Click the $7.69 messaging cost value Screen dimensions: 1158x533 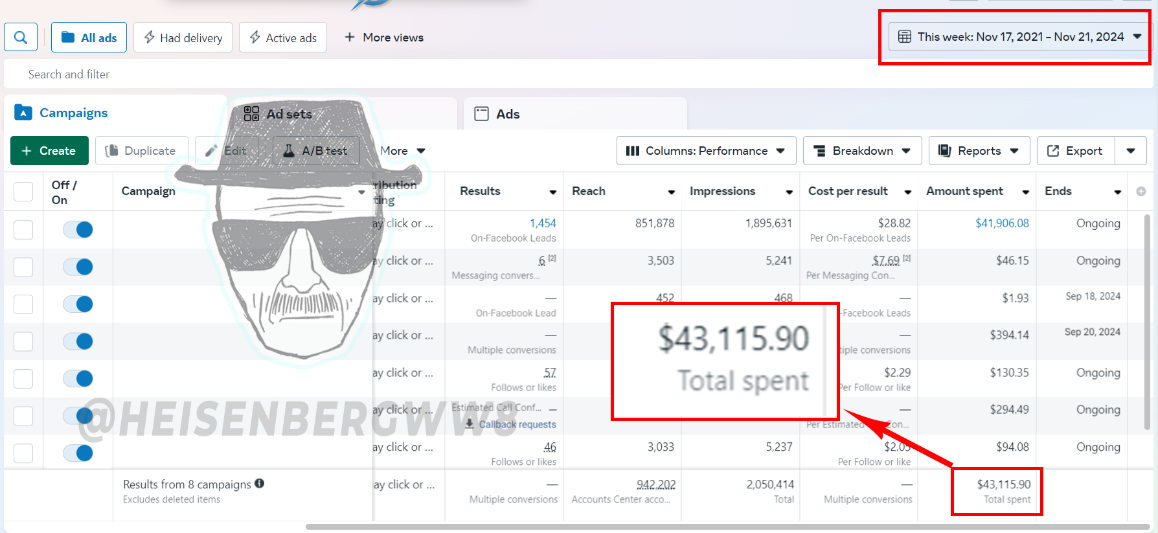[885, 260]
